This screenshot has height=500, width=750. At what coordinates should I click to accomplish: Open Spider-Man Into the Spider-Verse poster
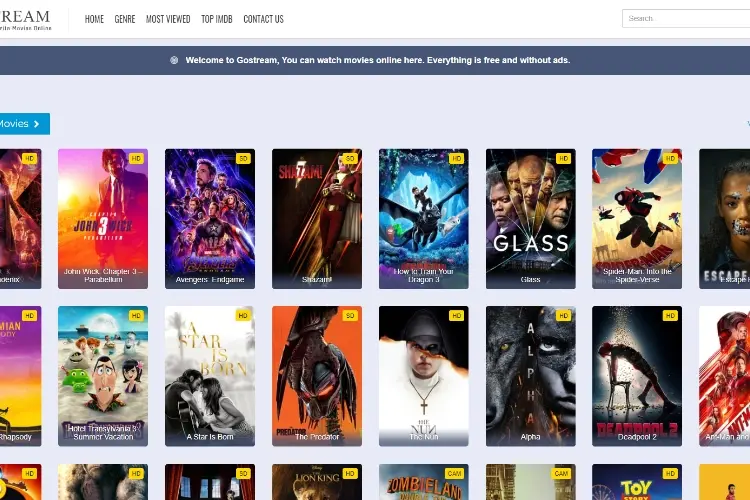pyautogui.click(x=637, y=219)
